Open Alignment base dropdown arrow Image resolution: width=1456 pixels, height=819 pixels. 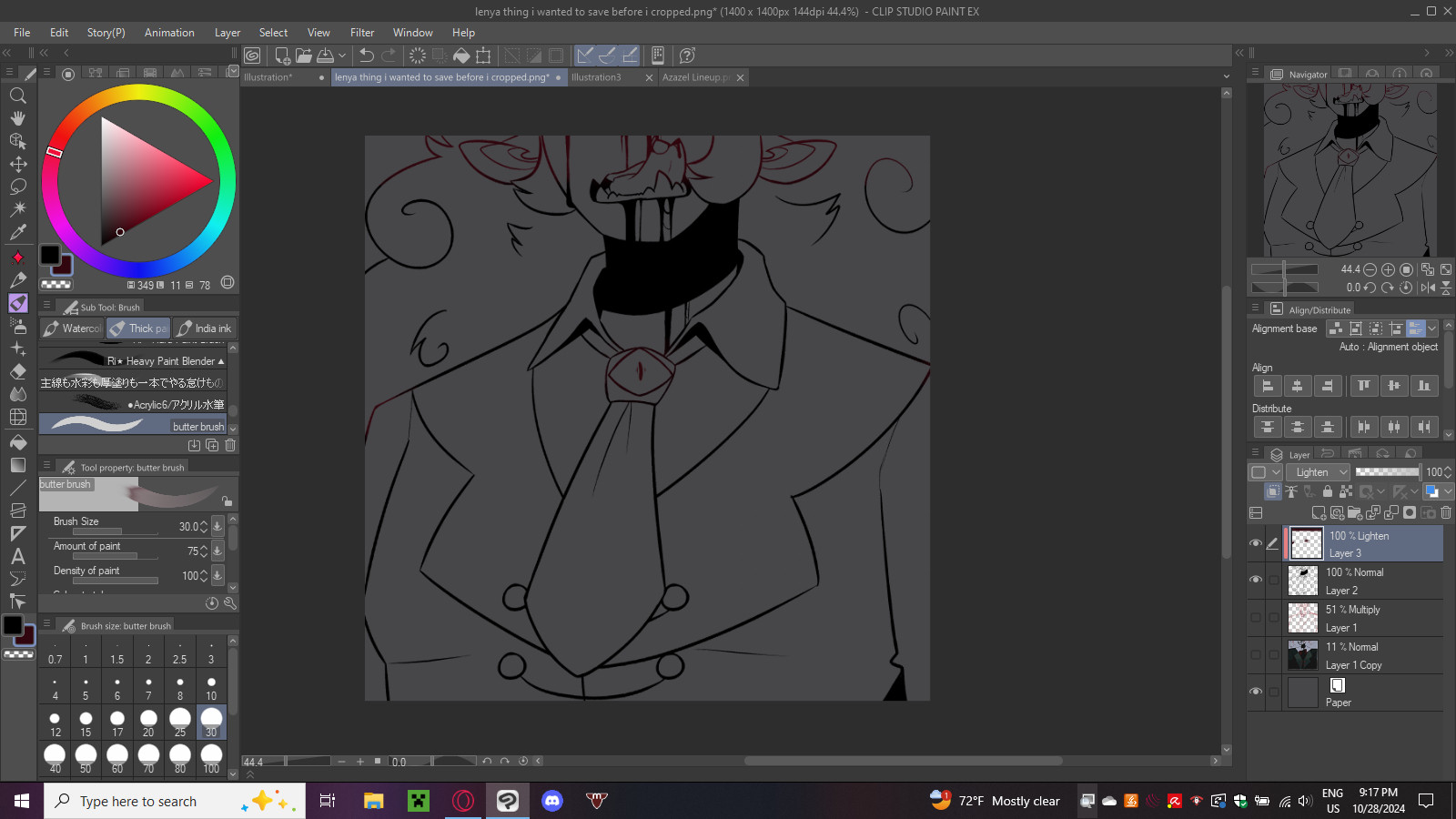click(1431, 329)
